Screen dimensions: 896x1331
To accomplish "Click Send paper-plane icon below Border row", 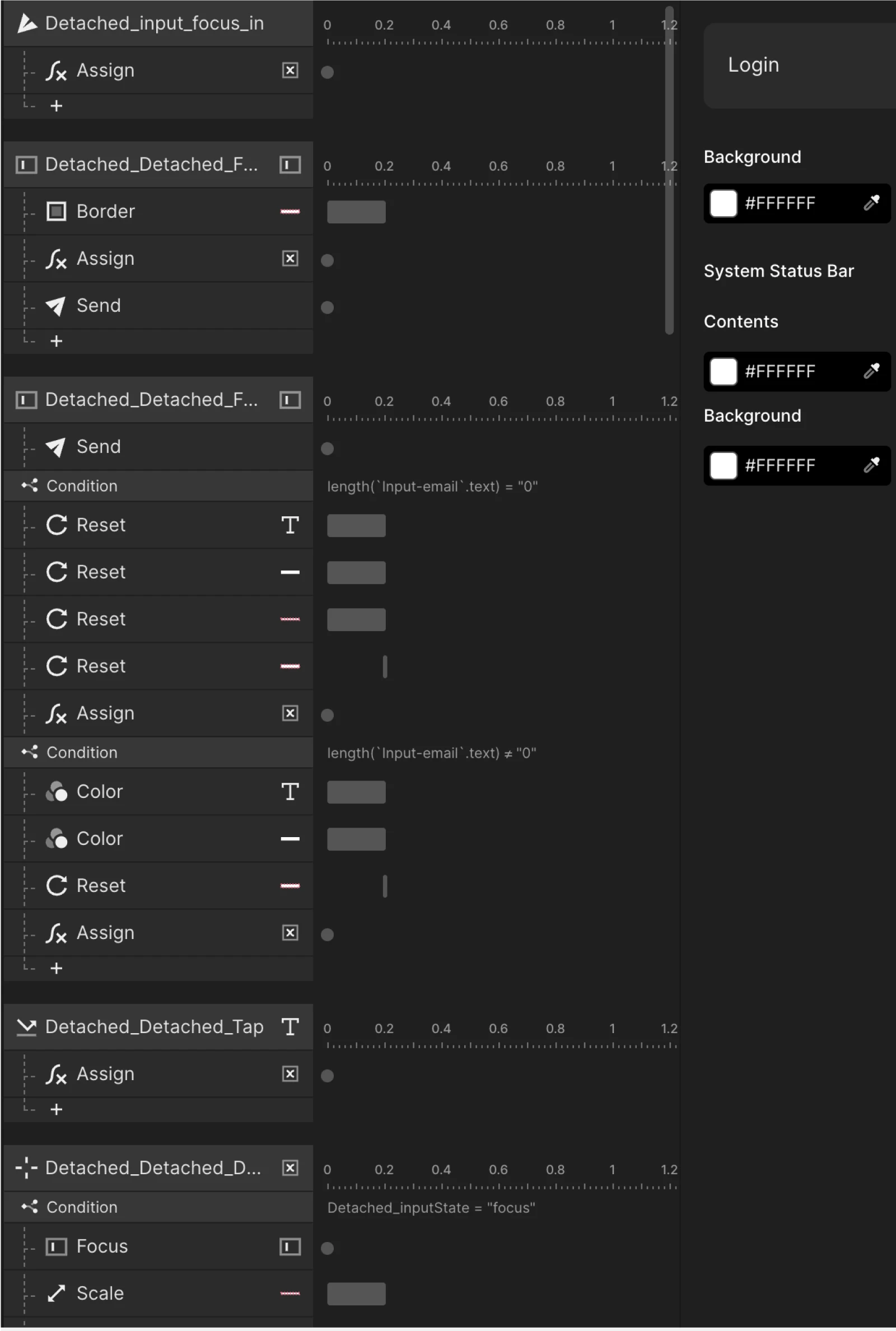I will (56, 306).
